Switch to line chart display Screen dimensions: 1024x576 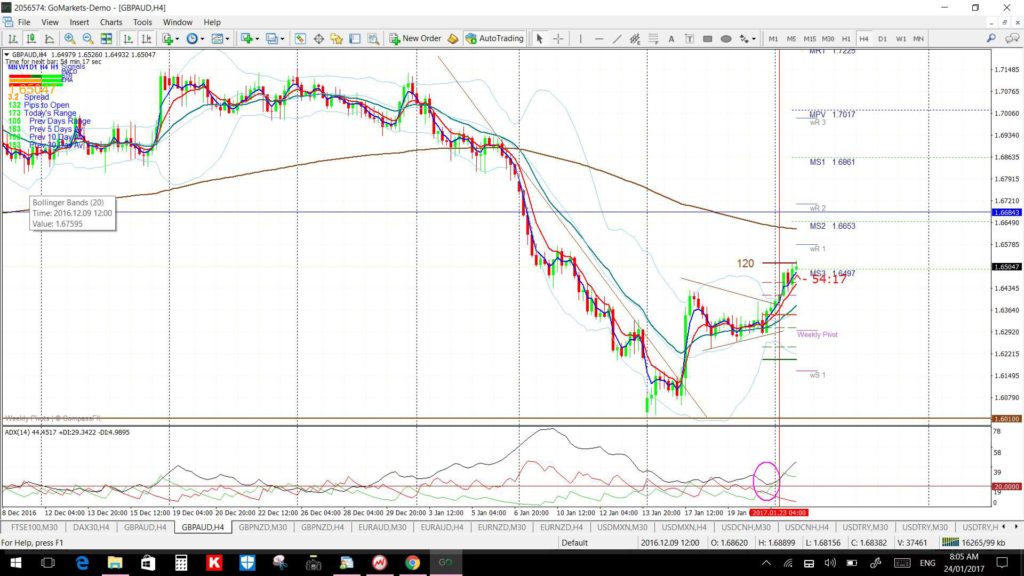point(49,39)
